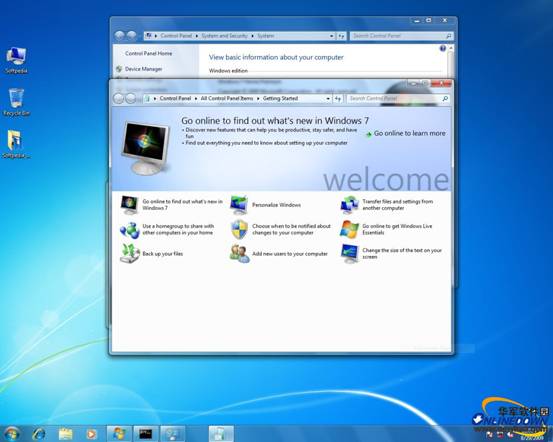Expand arrow after All Control Panel Items breadcrumb
Viewport: 553px width, 442px height.
(258, 98)
